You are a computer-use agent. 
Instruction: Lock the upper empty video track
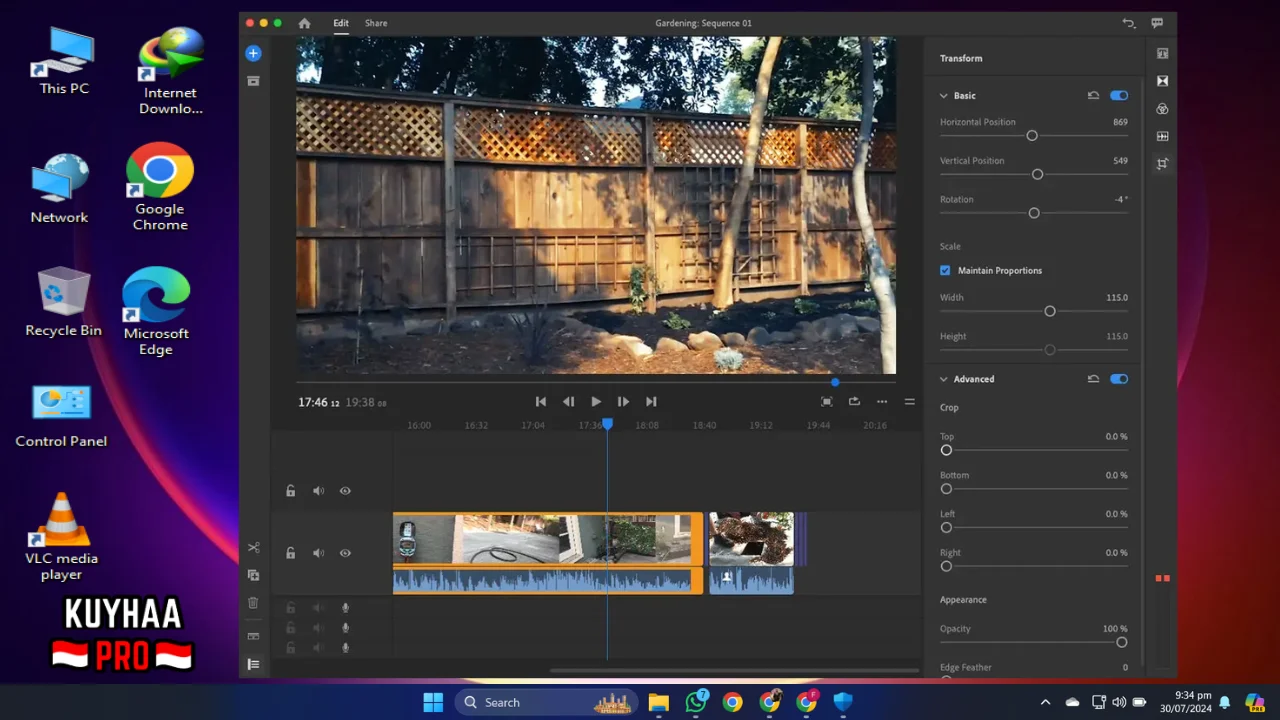pyautogui.click(x=291, y=491)
